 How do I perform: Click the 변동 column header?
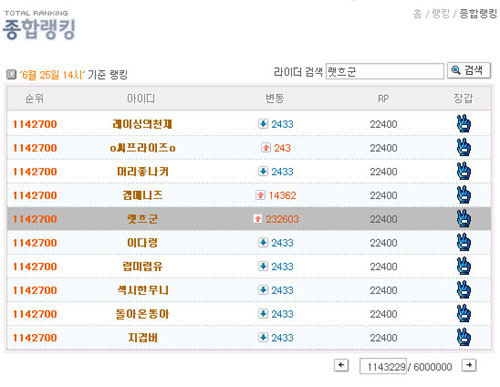[274, 98]
